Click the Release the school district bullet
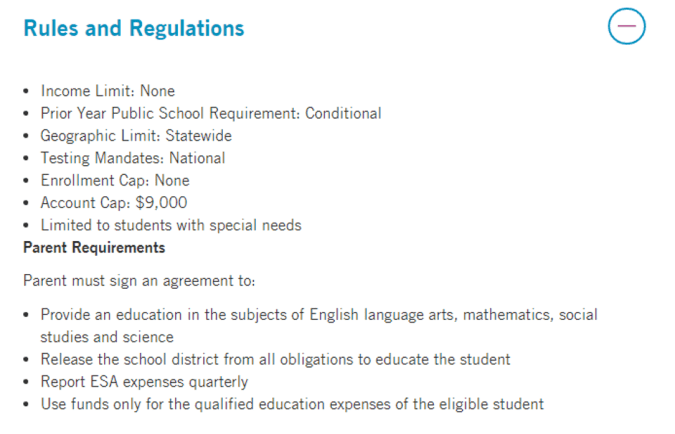This screenshot has height=434, width=675. 275,359
